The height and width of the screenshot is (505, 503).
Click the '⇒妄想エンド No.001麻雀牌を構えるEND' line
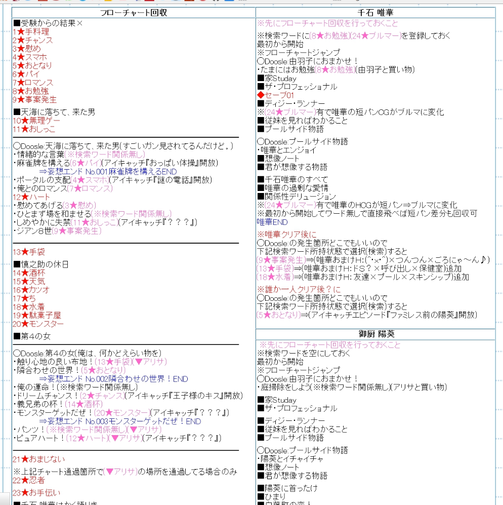(x=108, y=171)
